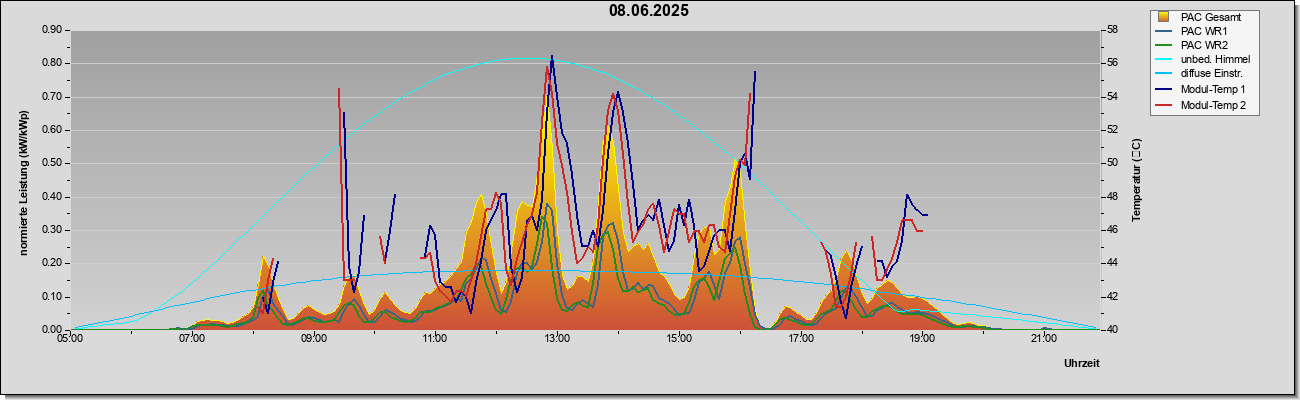This screenshot has height=400, width=1300.
Task: Click the 13:00 label on time axis
Action: pos(557,338)
